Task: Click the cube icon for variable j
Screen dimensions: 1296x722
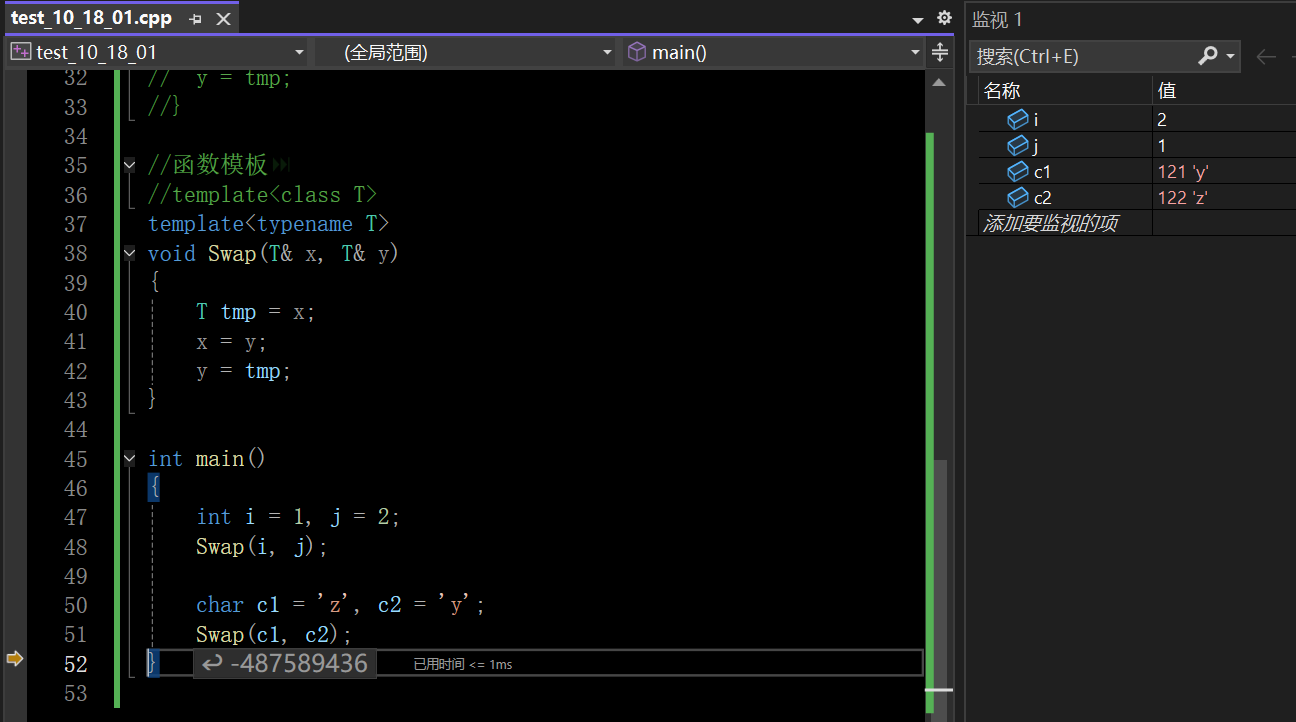Action: tap(1018, 145)
